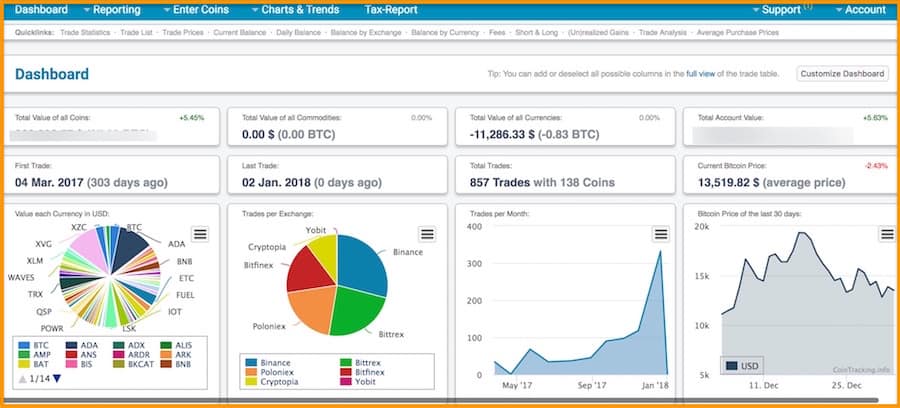Open the Short & Long quicklink
This screenshot has width=900, height=408.
(x=536, y=33)
